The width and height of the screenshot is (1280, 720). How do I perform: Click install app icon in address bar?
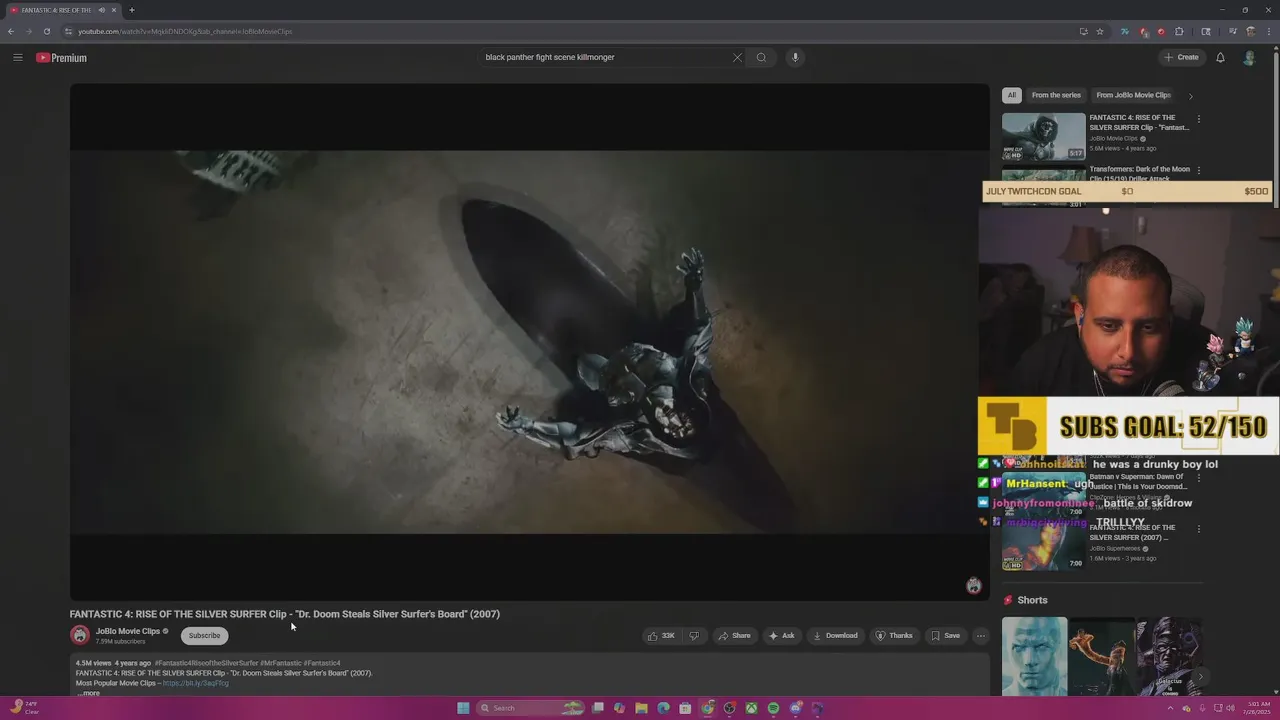tap(1083, 31)
